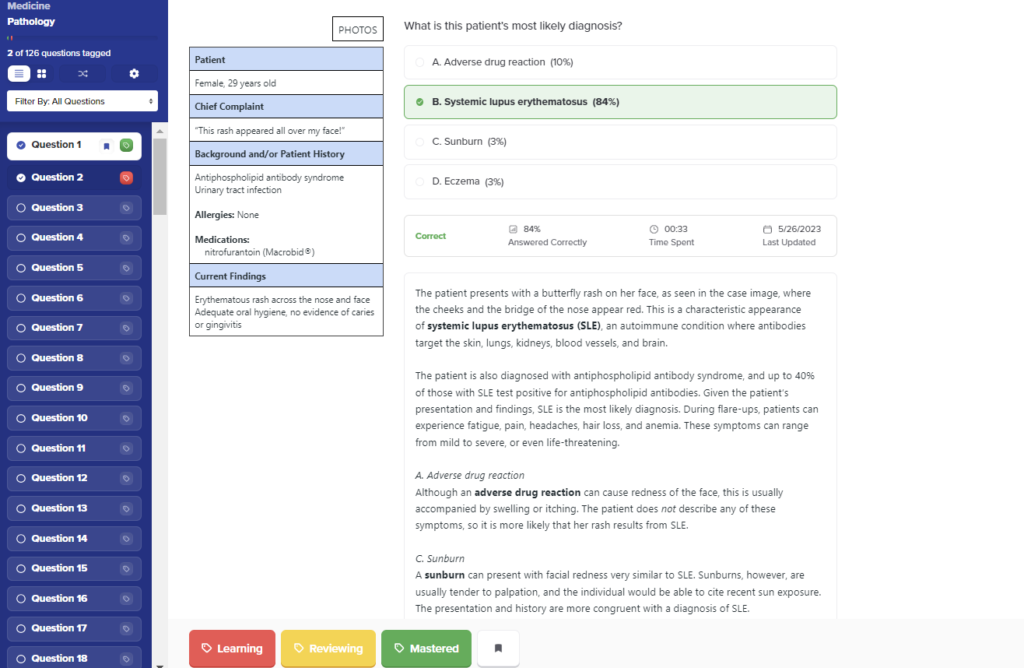
Task: Mark question as Learning
Action: click(232, 648)
